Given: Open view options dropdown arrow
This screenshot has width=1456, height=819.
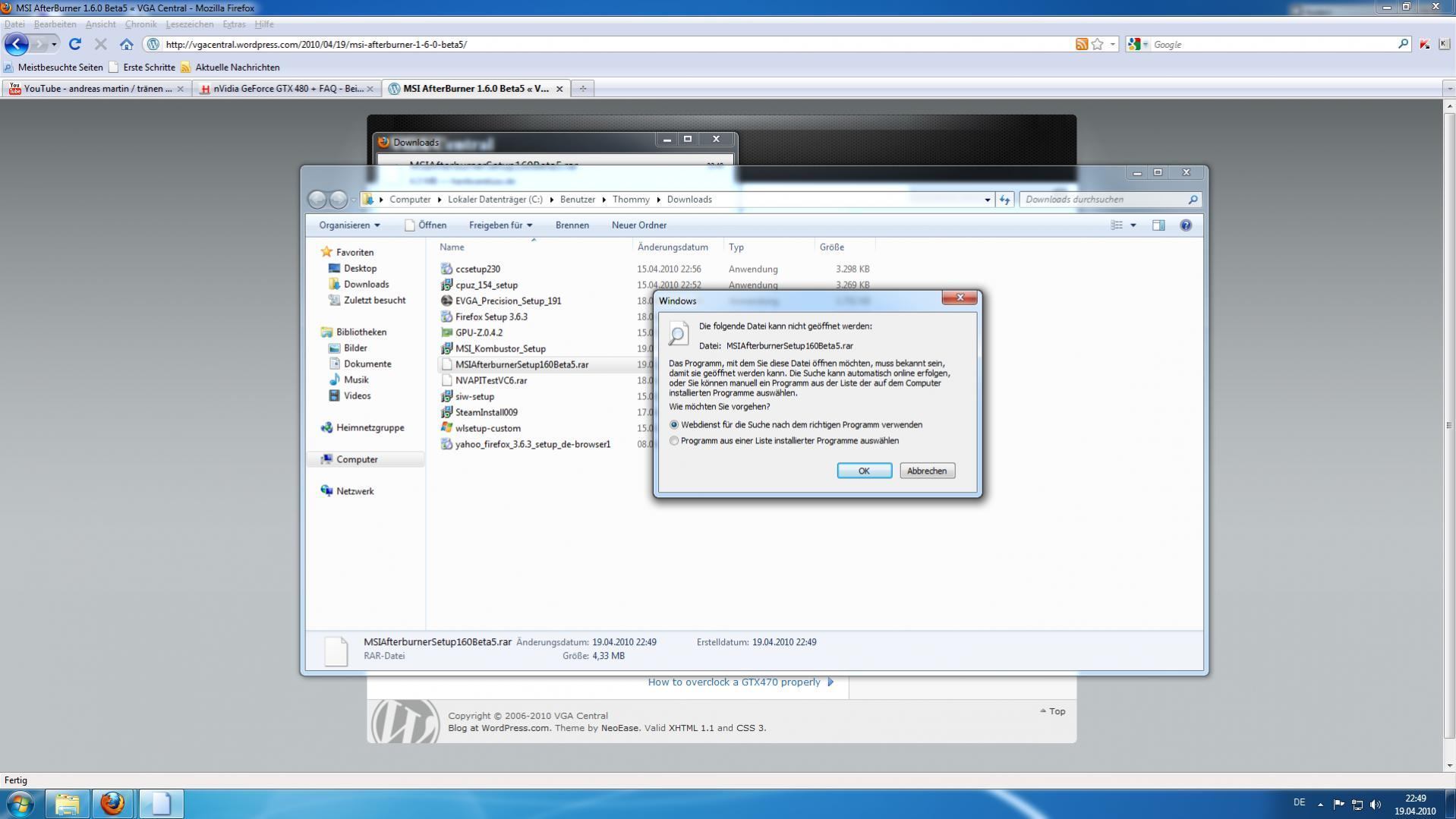Looking at the screenshot, I should pyautogui.click(x=1133, y=225).
